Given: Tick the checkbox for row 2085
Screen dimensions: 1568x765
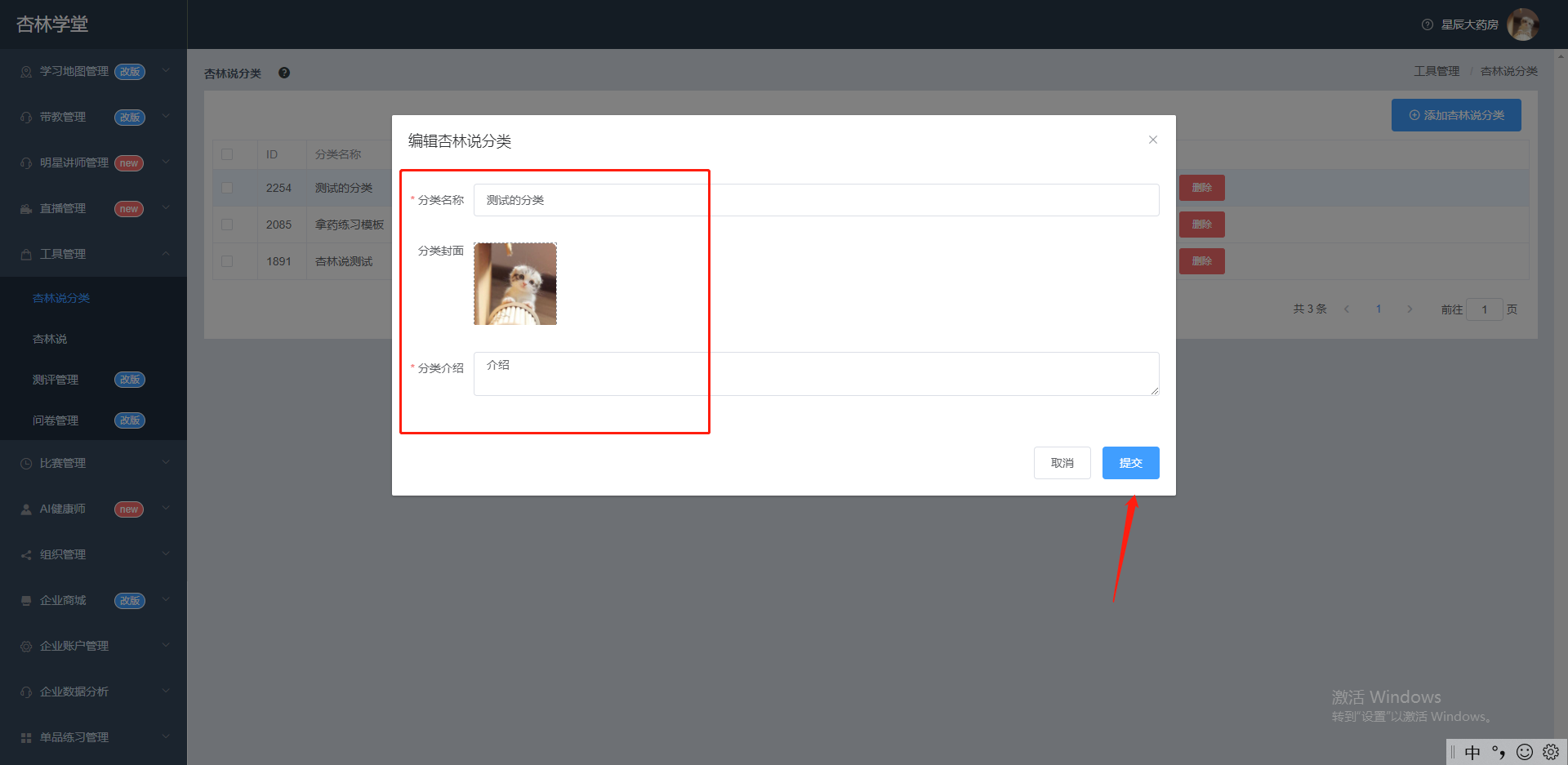Looking at the screenshot, I should 227,225.
